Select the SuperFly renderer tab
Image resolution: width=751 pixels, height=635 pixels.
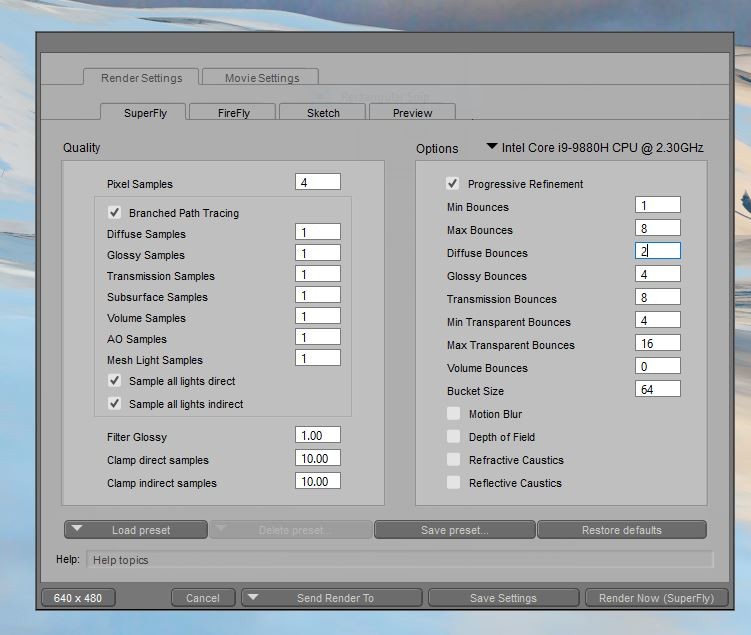coord(143,113)
